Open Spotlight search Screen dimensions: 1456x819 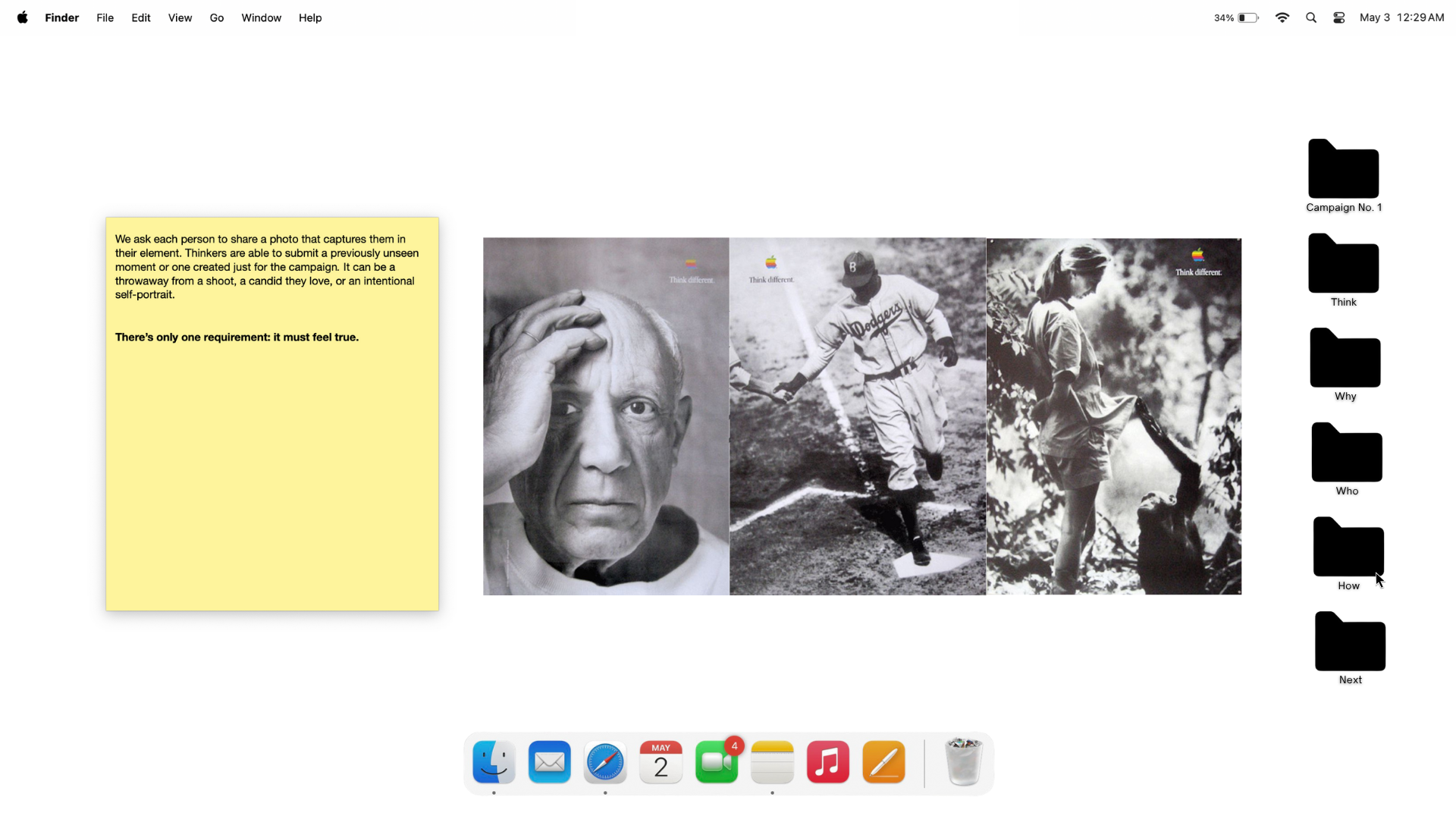tap(1311, 17)
